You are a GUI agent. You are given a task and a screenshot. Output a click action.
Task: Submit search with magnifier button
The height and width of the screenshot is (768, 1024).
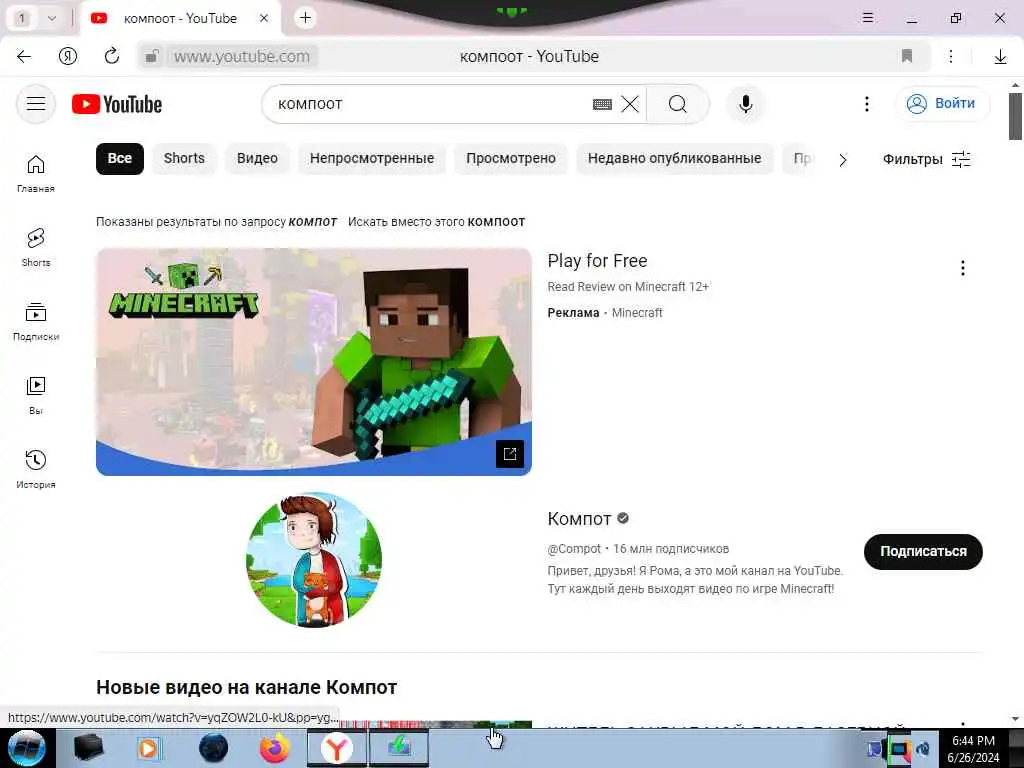pyautogui.click(x=678, y=104)
